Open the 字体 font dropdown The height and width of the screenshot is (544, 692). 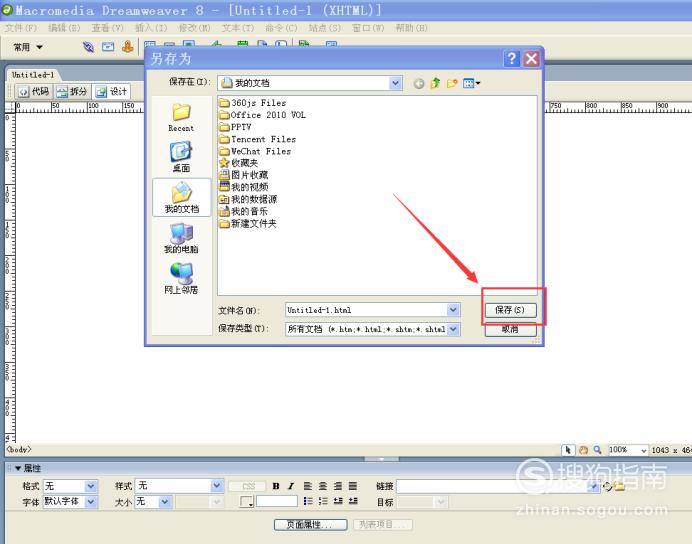90,502
